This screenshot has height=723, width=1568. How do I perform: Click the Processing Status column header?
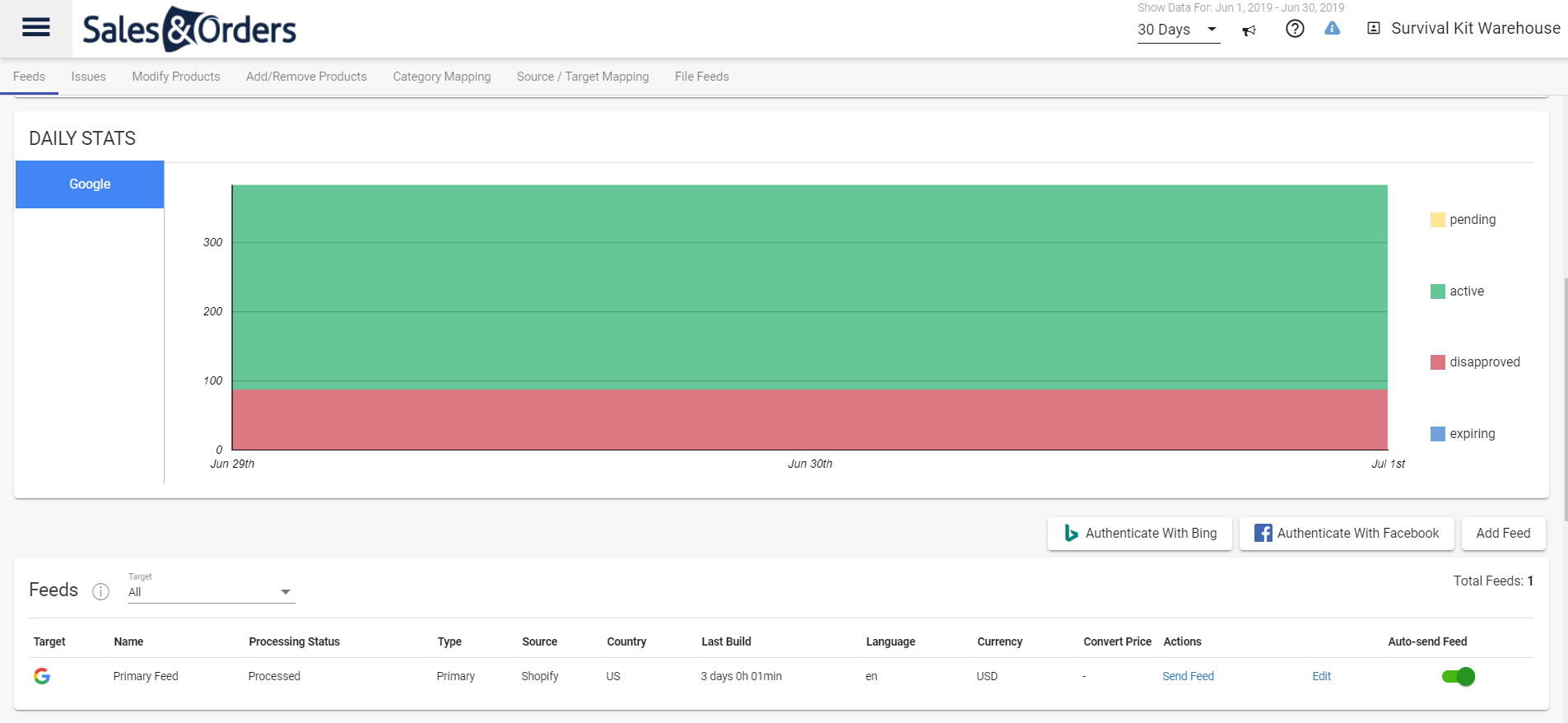click(294, 641)
